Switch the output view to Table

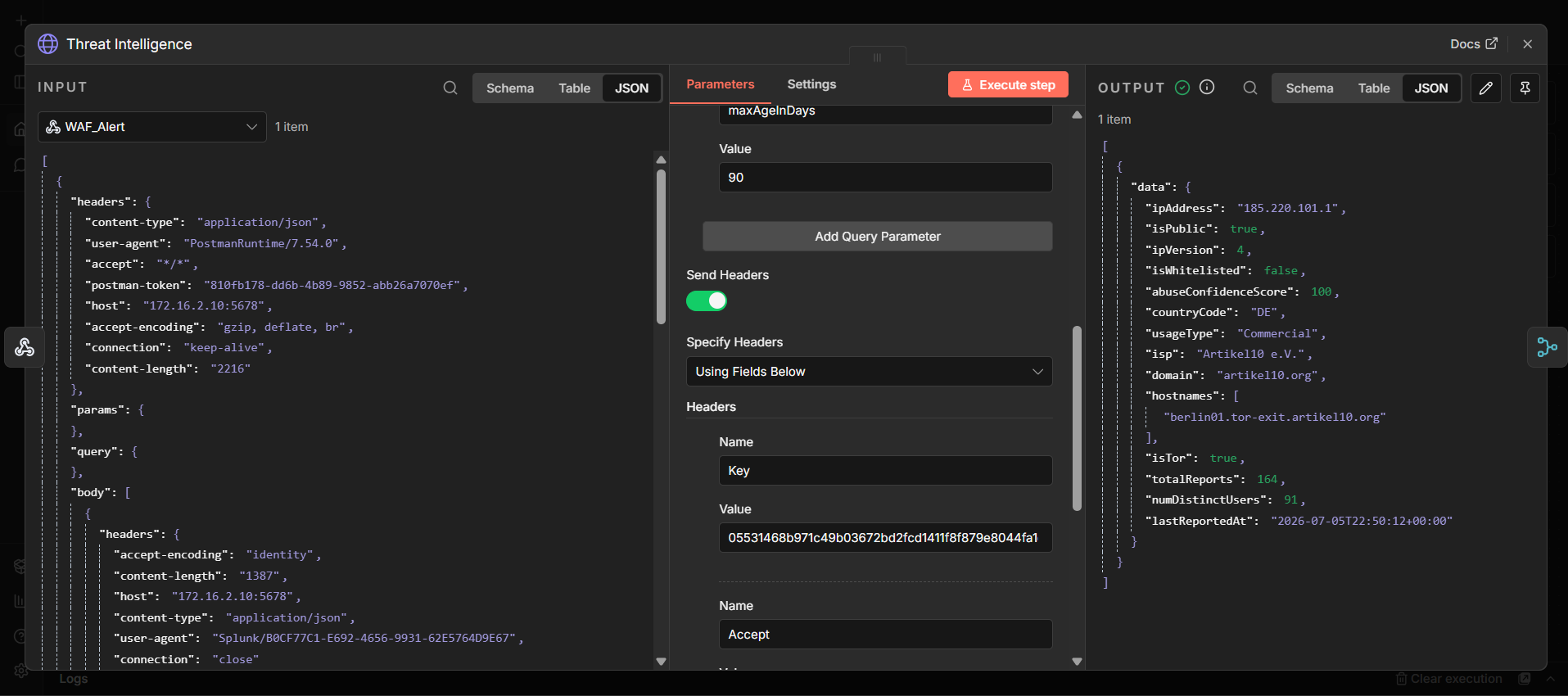tap(1373, 88)
